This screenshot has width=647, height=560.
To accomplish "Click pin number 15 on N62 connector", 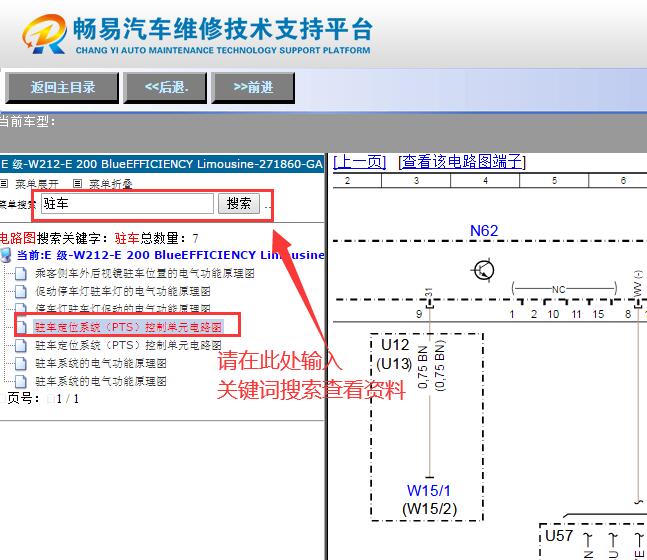I will pos(598,314).
